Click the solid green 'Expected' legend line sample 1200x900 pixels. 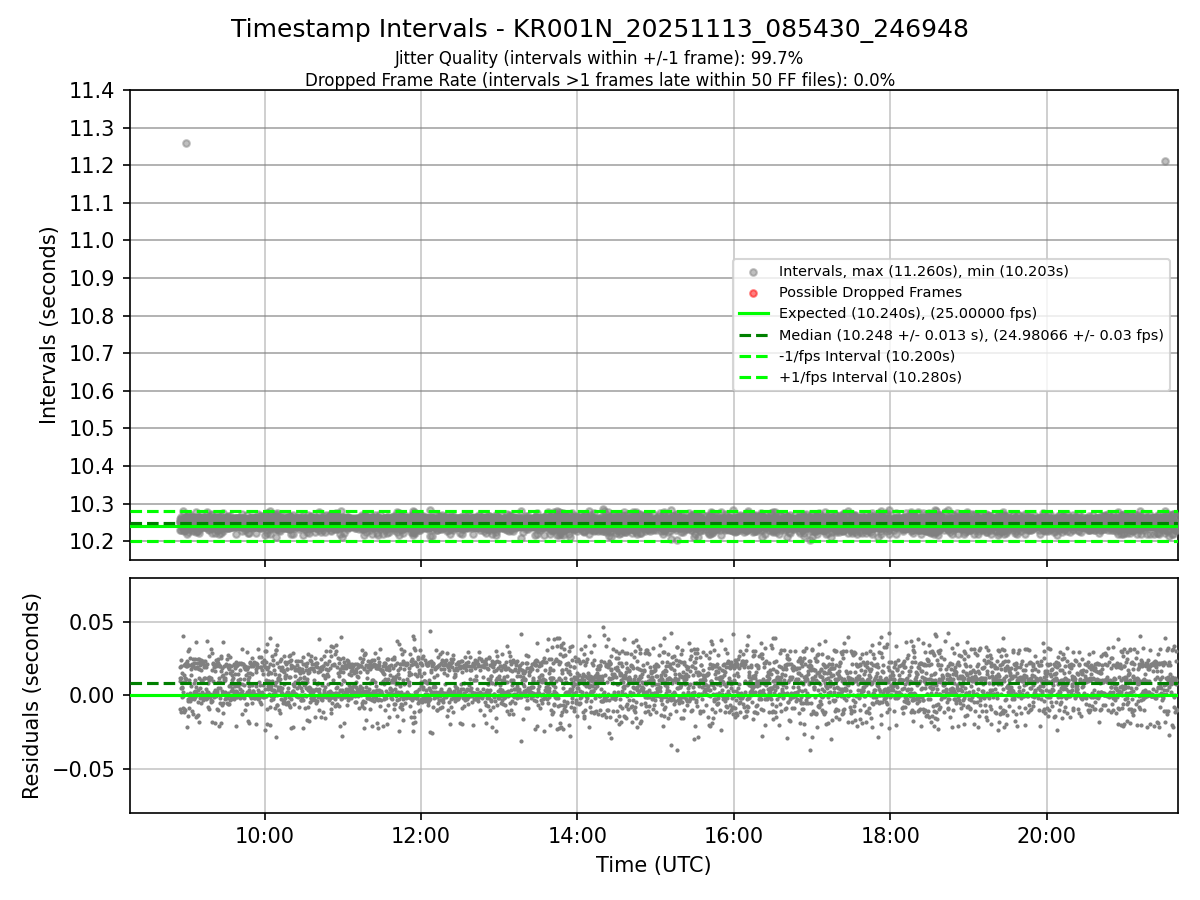click(x=754, y=314)
